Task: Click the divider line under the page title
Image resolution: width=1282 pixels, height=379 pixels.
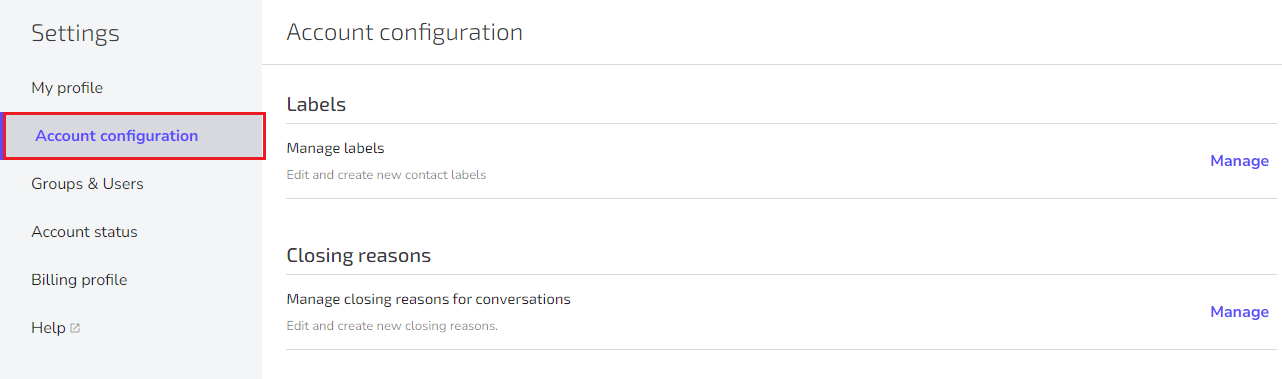Action: 772,65
